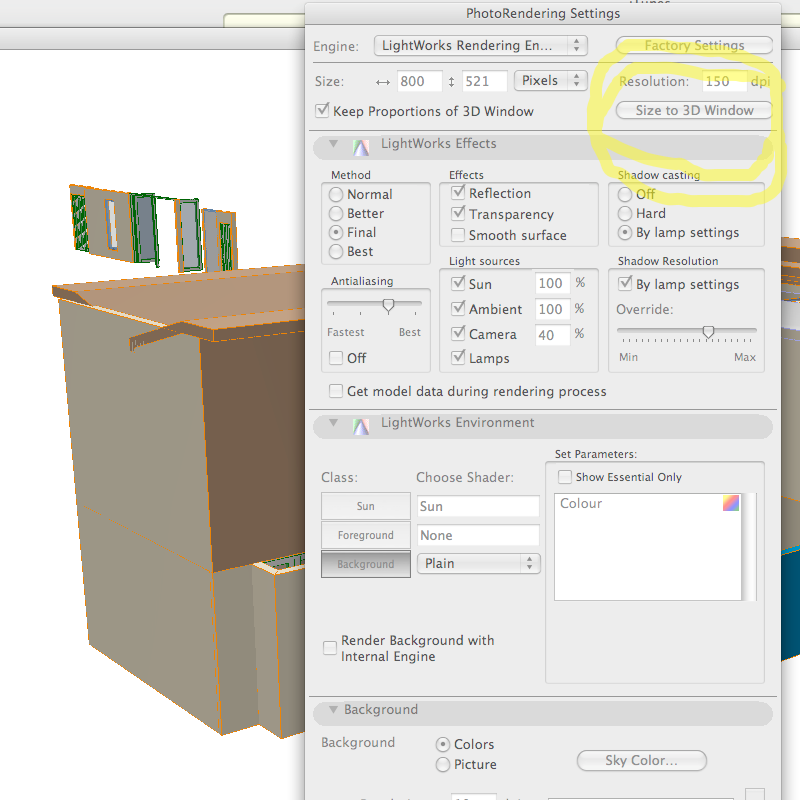Disable the Reflection effect
The image size is (800, 800).
tap(458, 192)
